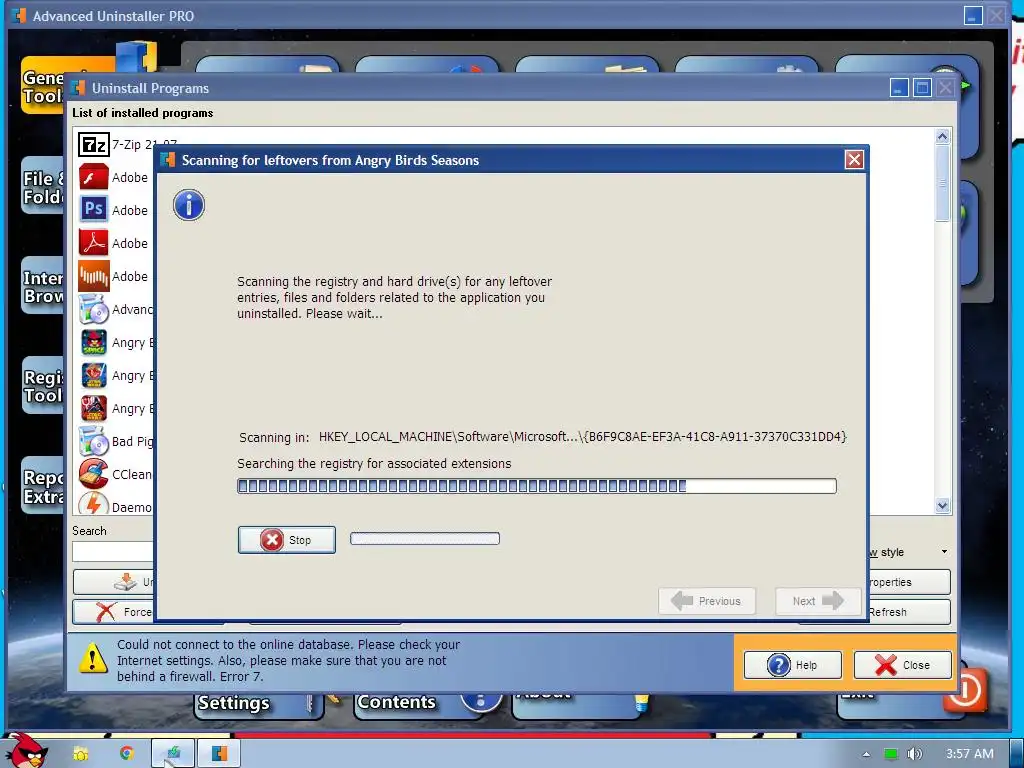Click the small secondary progress bar
Viewport: 1024px width, 768px height.
tap(425, 539)
